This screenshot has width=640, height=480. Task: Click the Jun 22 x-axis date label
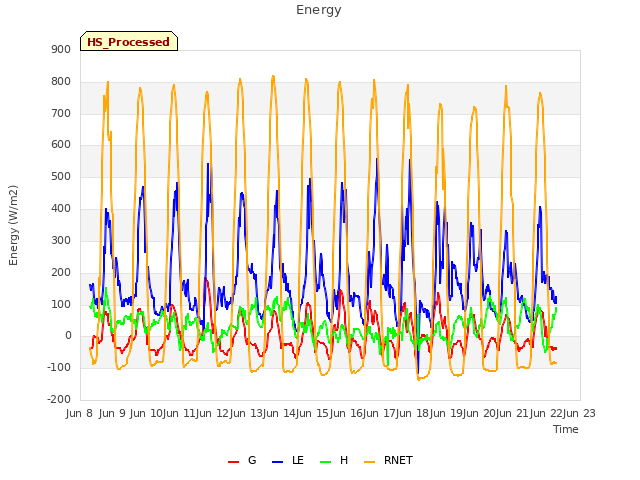[x=547, y=413]
